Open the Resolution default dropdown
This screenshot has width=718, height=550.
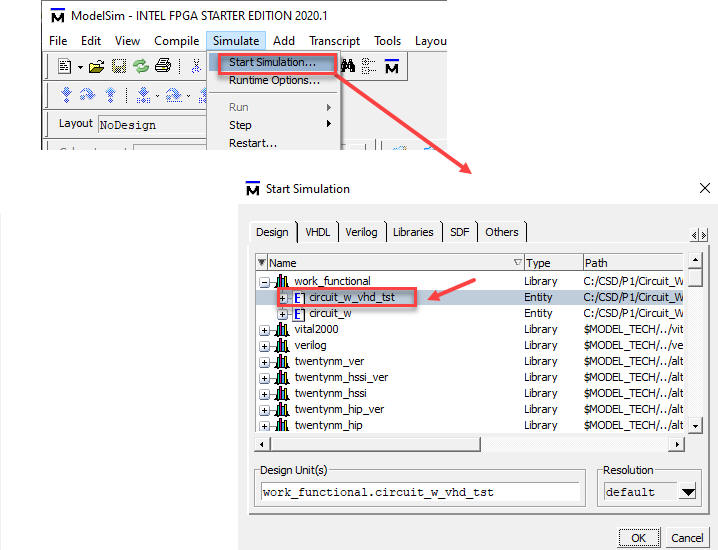coord(688,492)
